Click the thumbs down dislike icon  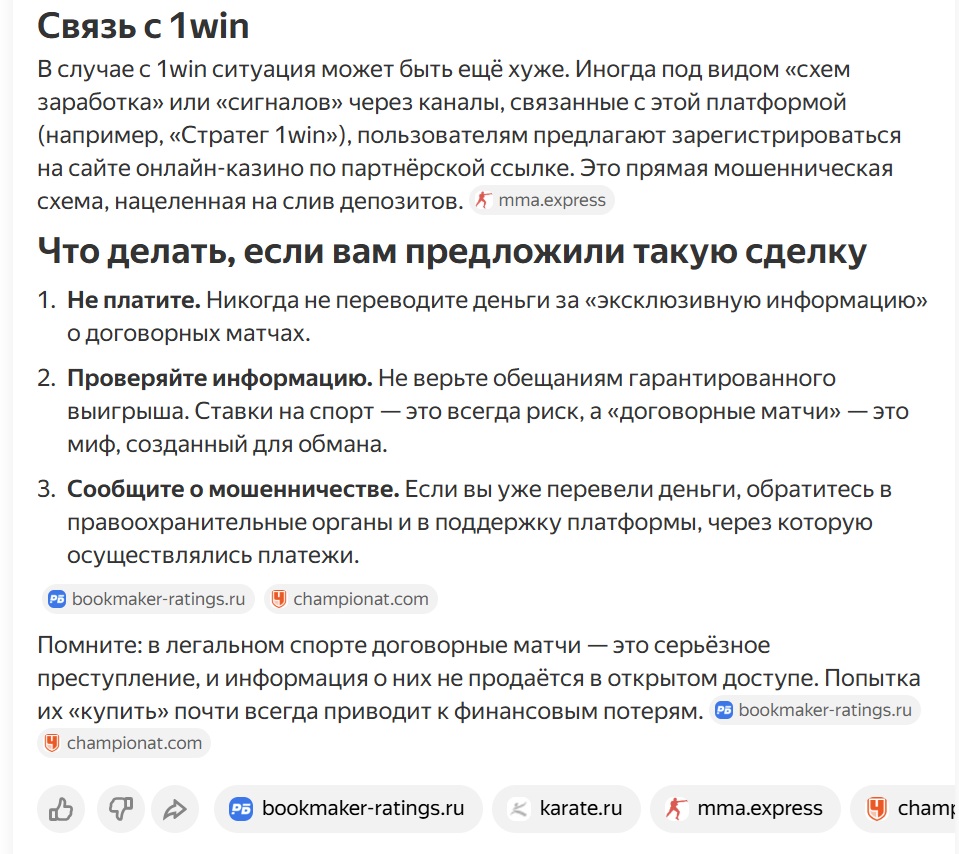pos(120,809)
